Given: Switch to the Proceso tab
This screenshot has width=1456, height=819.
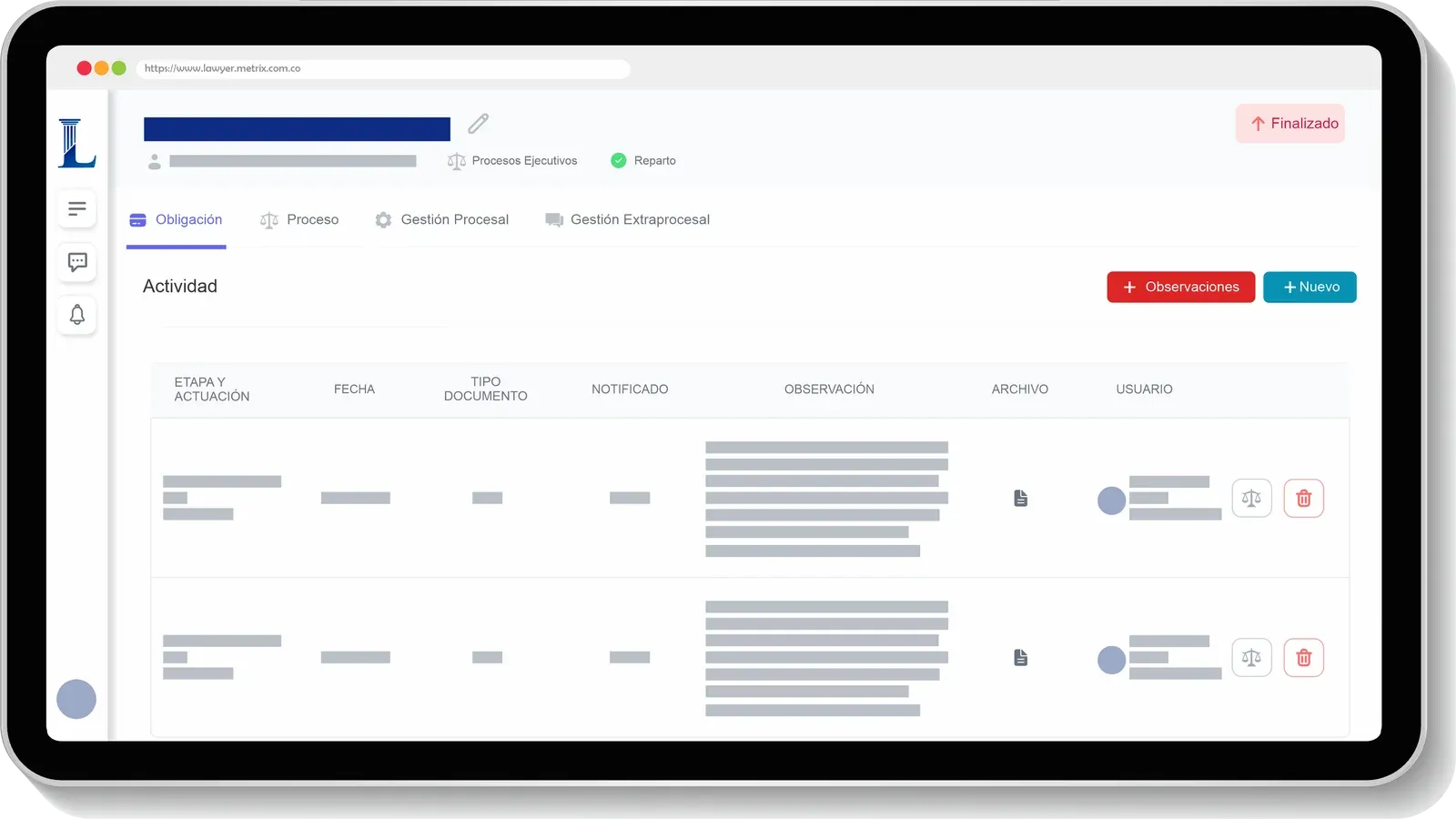Looking at the screenshot, I should pyautogui.click(x=299, y=220).
